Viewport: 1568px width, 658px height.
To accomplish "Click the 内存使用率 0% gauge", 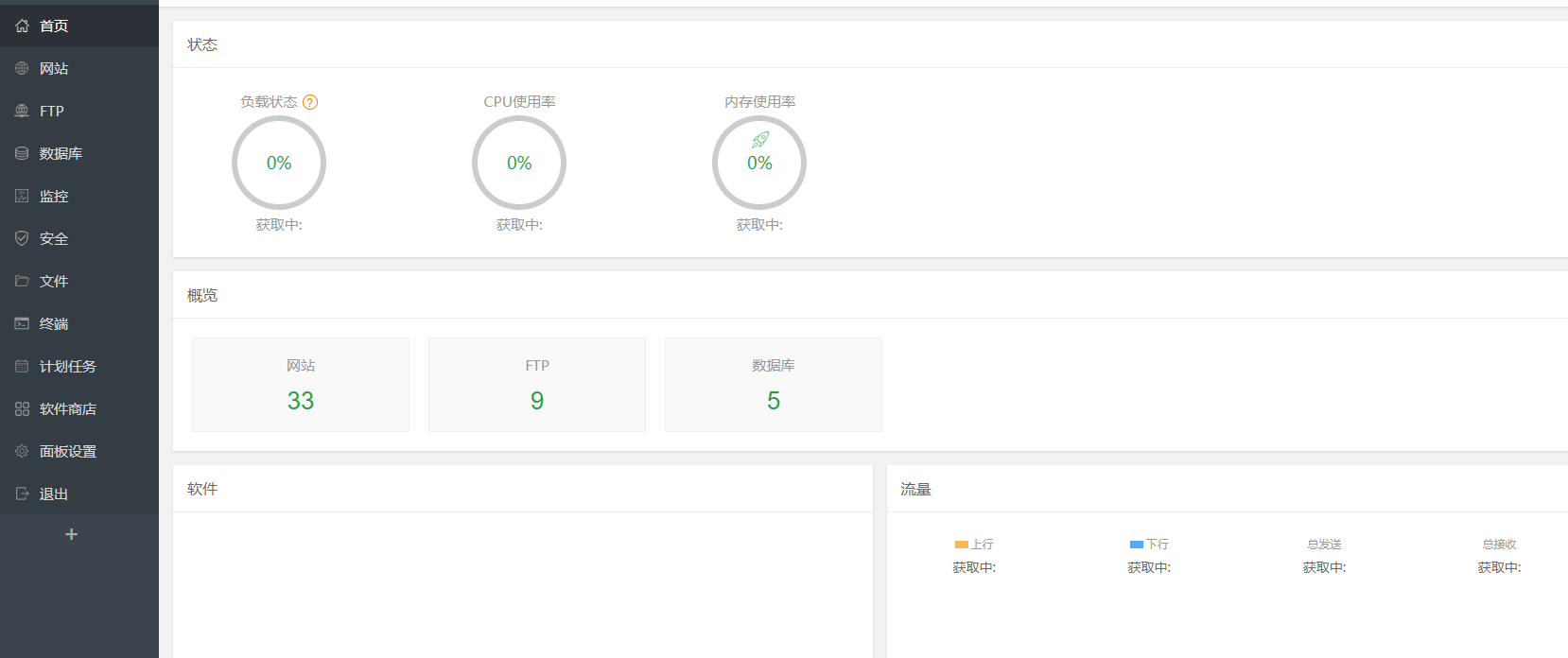I will coord(759,163).
